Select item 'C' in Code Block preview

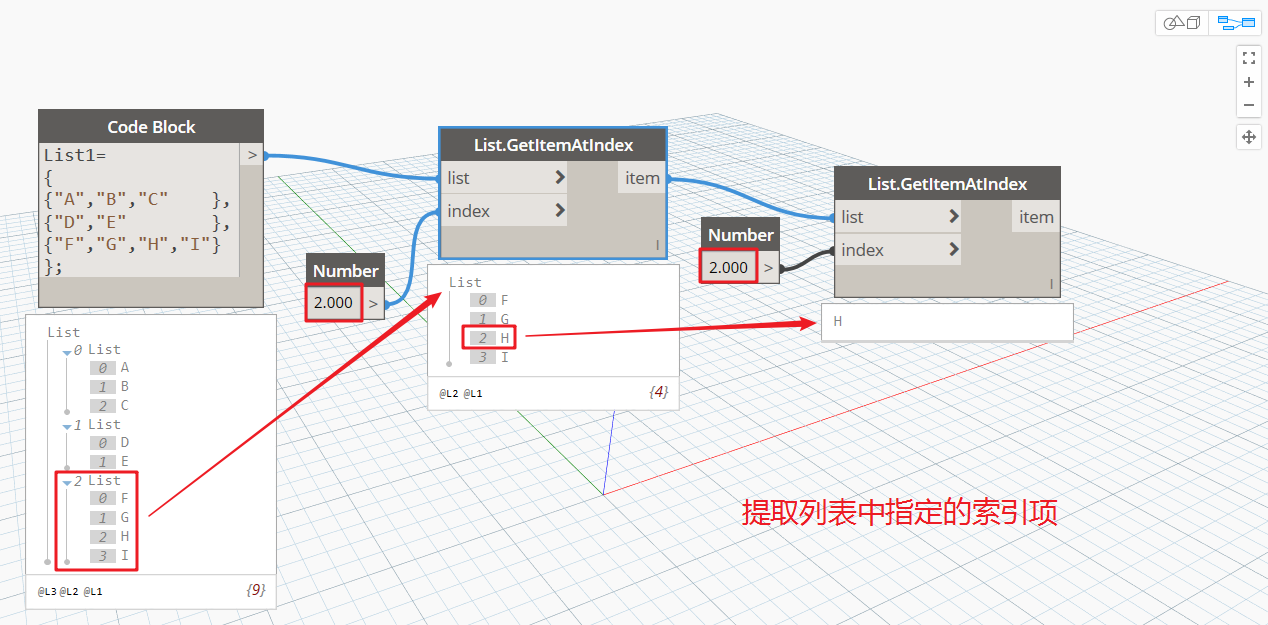pyautogui.click(x=125, y=406)
